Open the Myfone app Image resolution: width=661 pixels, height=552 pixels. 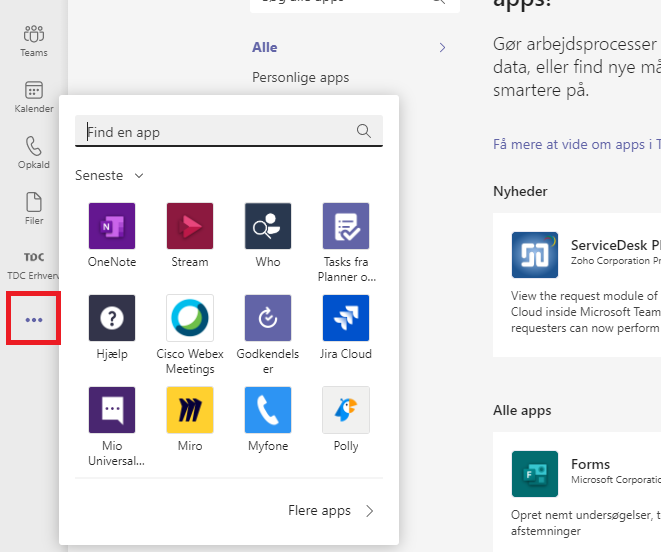pyautogui.click(x=268, y=419)
